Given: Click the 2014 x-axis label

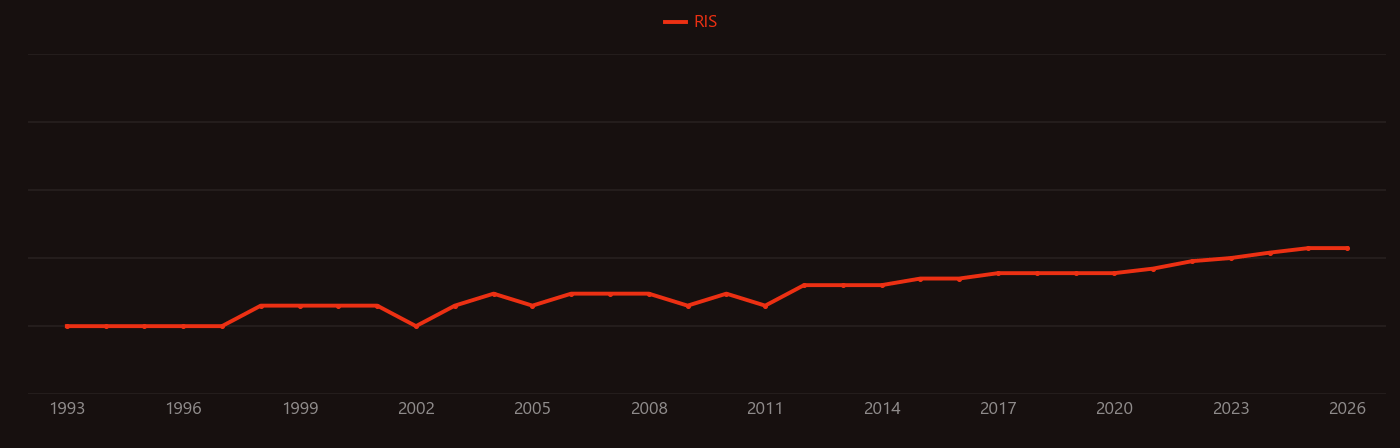Looking at the screenshot, I should [882, 409].
